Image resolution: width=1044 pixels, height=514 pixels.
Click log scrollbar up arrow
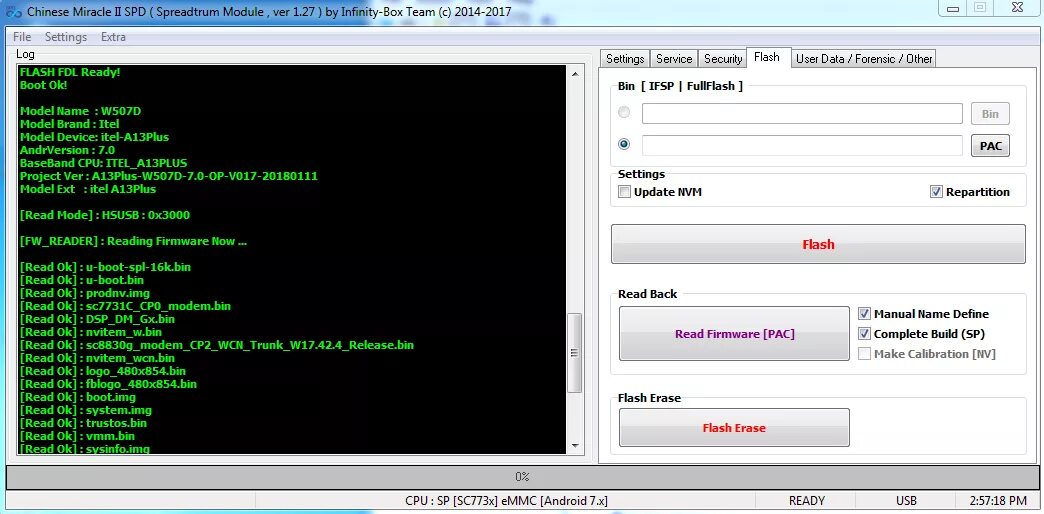click(575, 74)
